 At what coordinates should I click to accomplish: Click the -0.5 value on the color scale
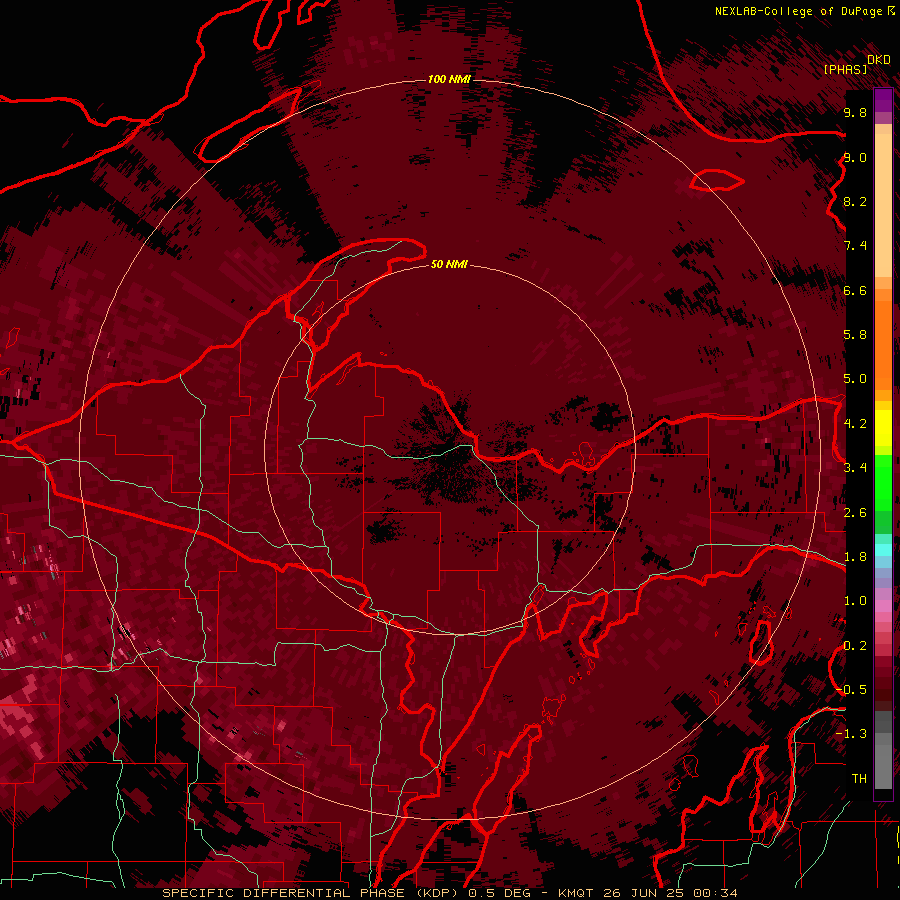coord(852,689)
